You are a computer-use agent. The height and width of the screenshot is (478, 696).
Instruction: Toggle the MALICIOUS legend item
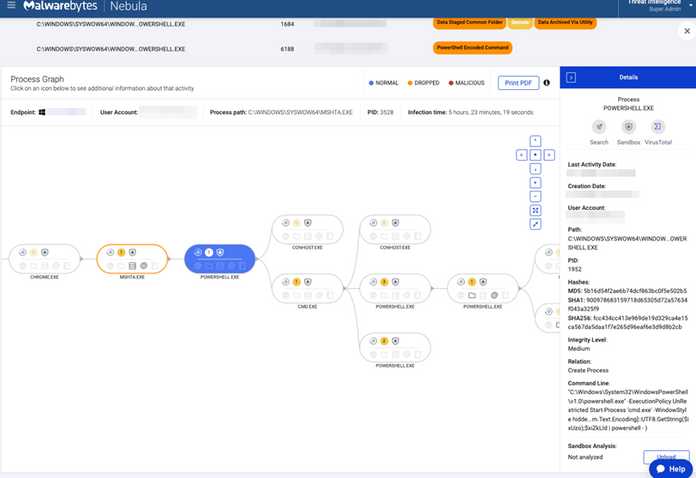pyautogui.click(x=466, y=83)
